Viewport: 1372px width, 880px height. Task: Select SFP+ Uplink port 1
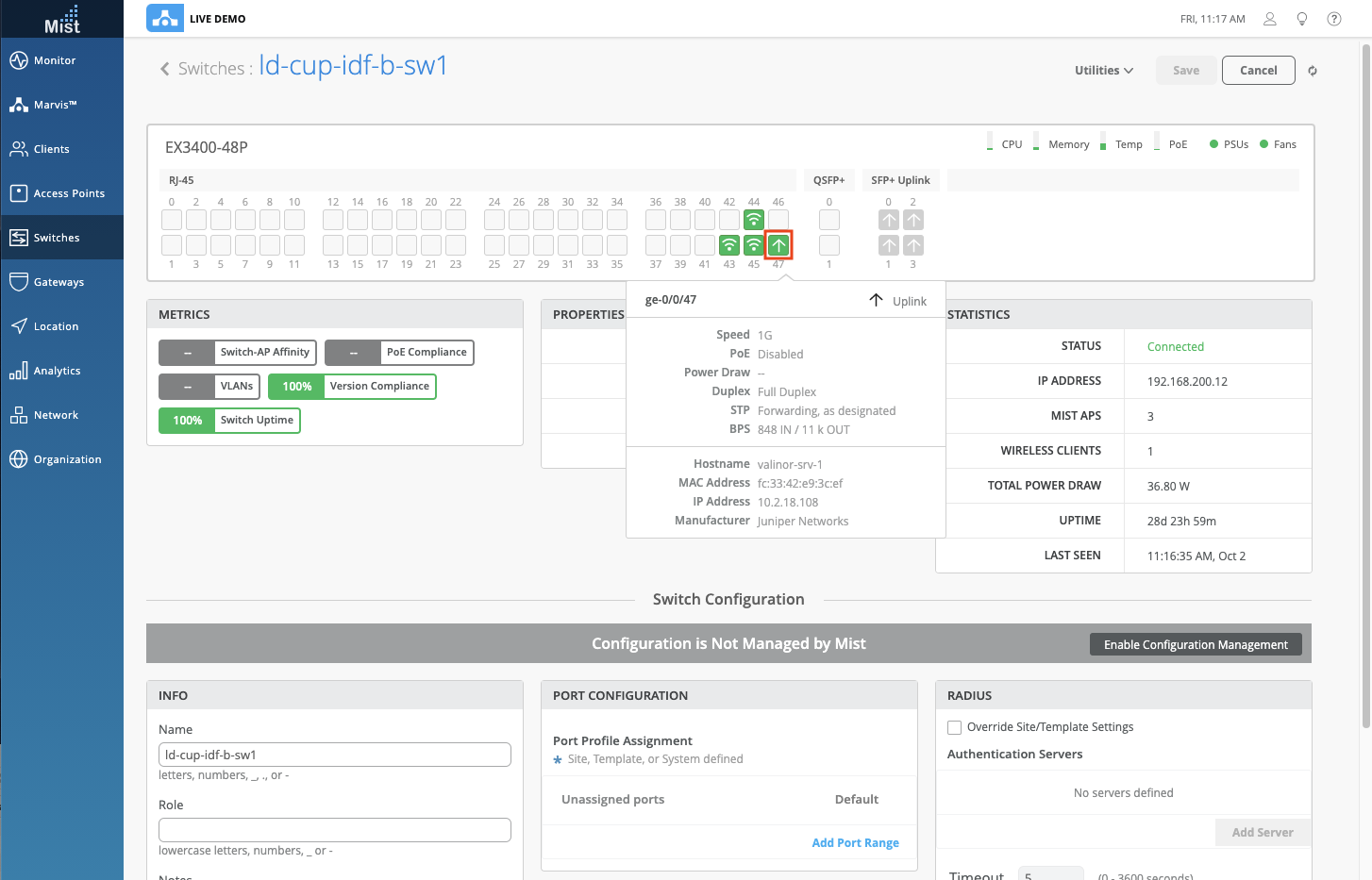(x=889, y=245)
